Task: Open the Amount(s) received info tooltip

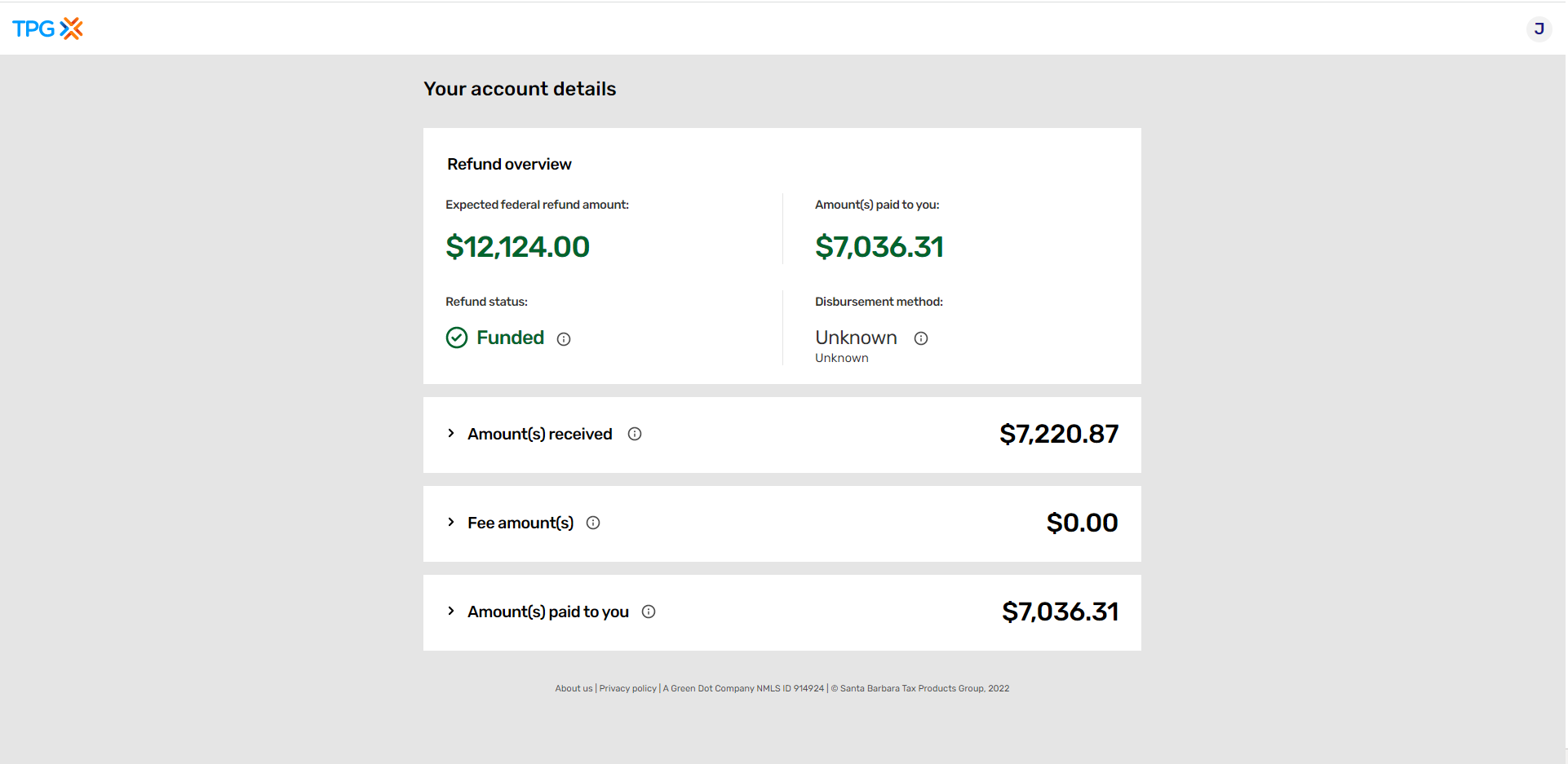Action: coord(635,434)
